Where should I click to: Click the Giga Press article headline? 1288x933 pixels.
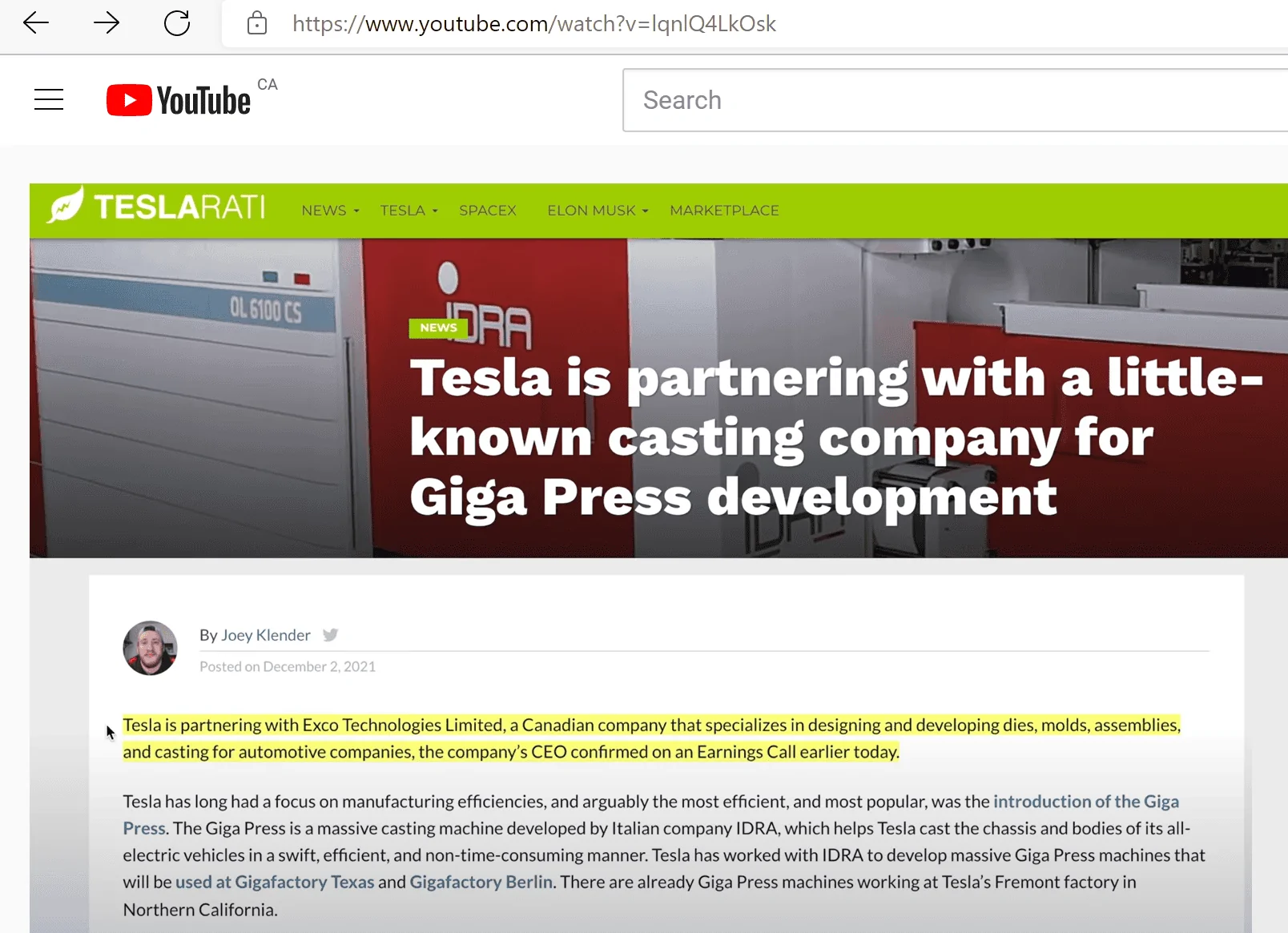[836, 437]
